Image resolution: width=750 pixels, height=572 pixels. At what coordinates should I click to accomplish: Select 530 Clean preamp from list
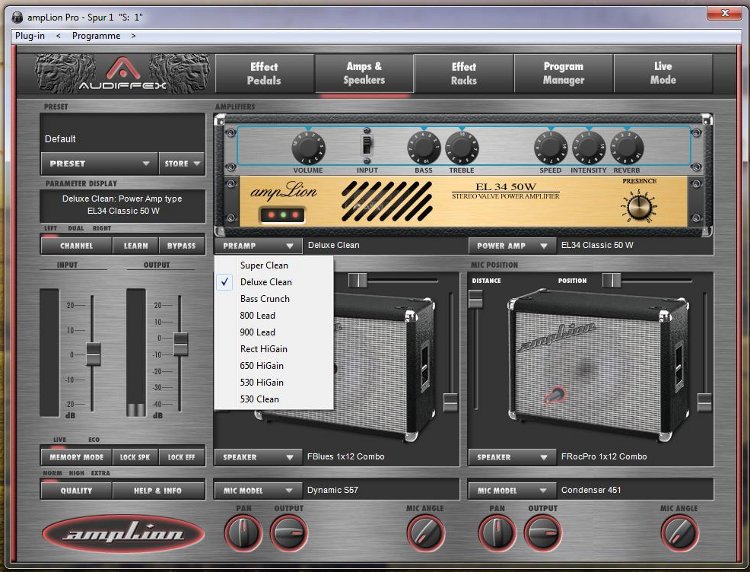point(274,399)
